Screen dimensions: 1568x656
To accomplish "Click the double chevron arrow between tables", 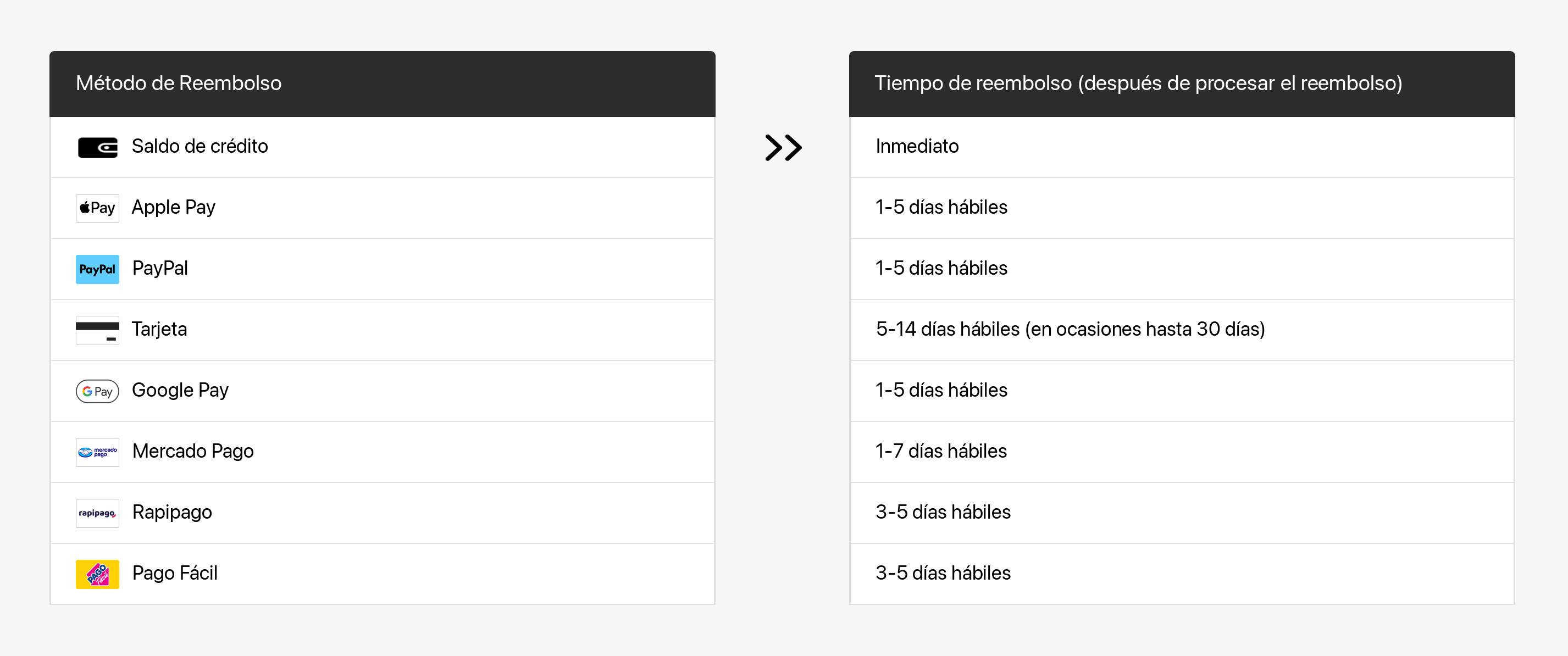I will click(x=783, y=147).
